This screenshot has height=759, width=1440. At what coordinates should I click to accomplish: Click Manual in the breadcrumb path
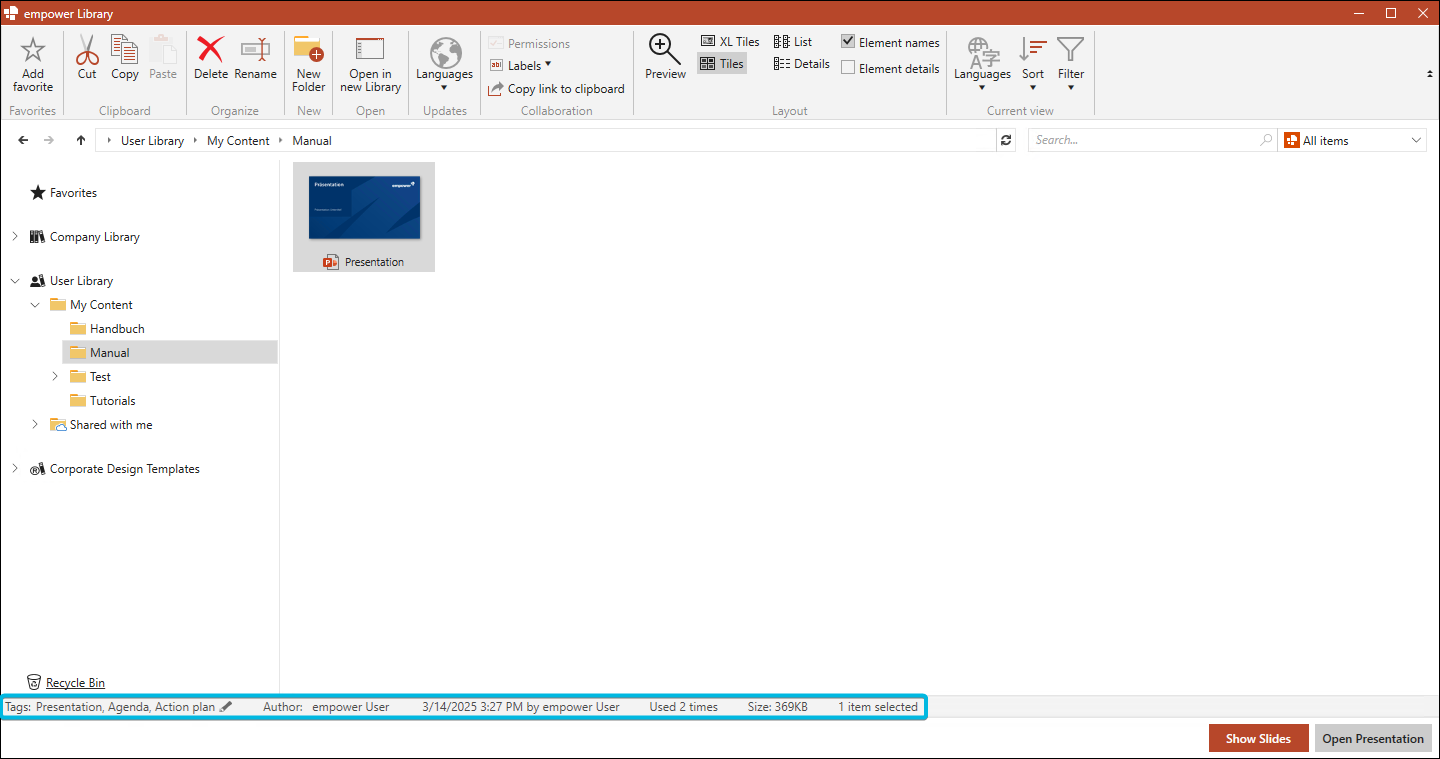[x=312, y=141]
